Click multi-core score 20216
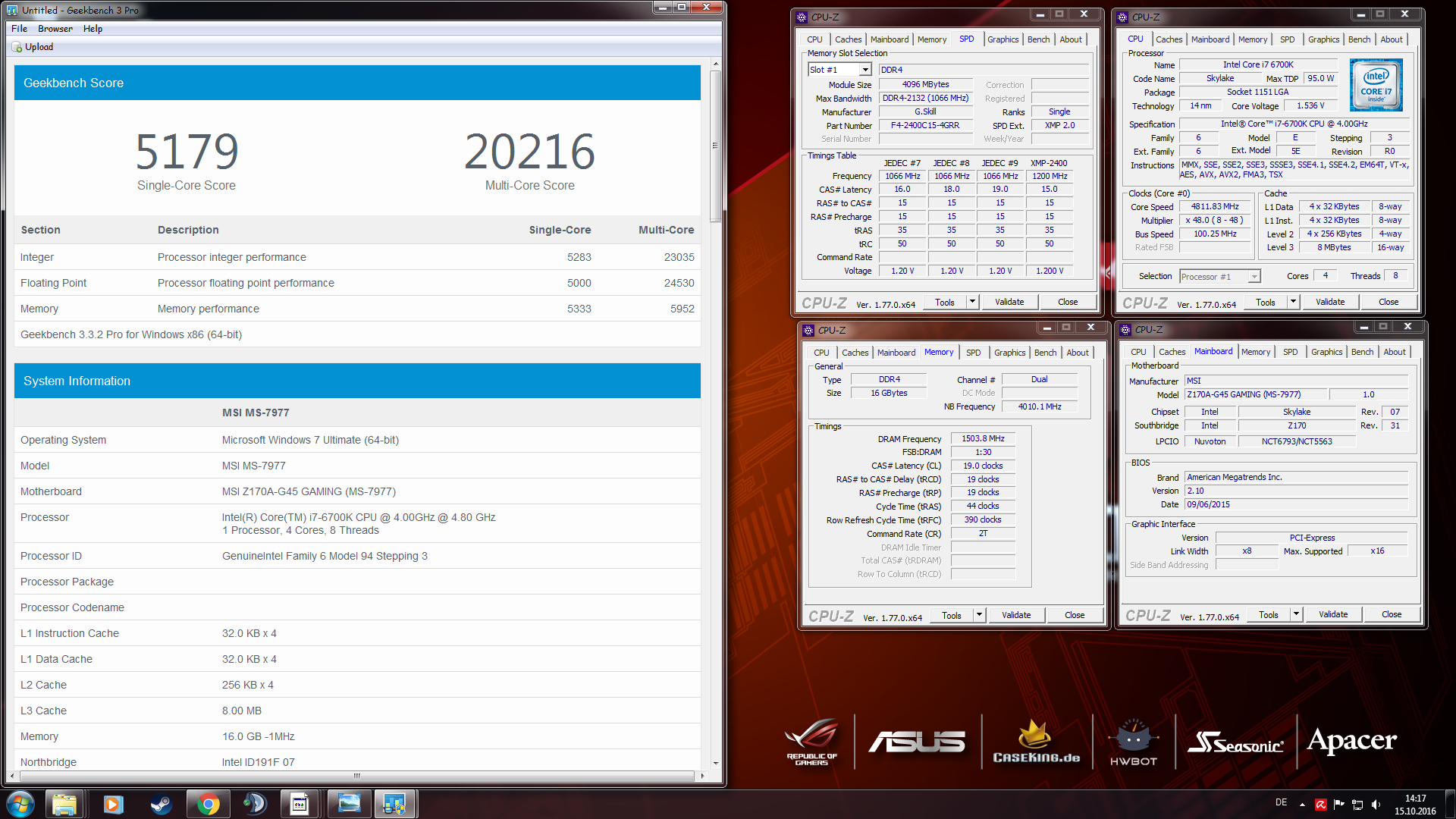This screenshot has width=1456, height=819. point(529,151)
